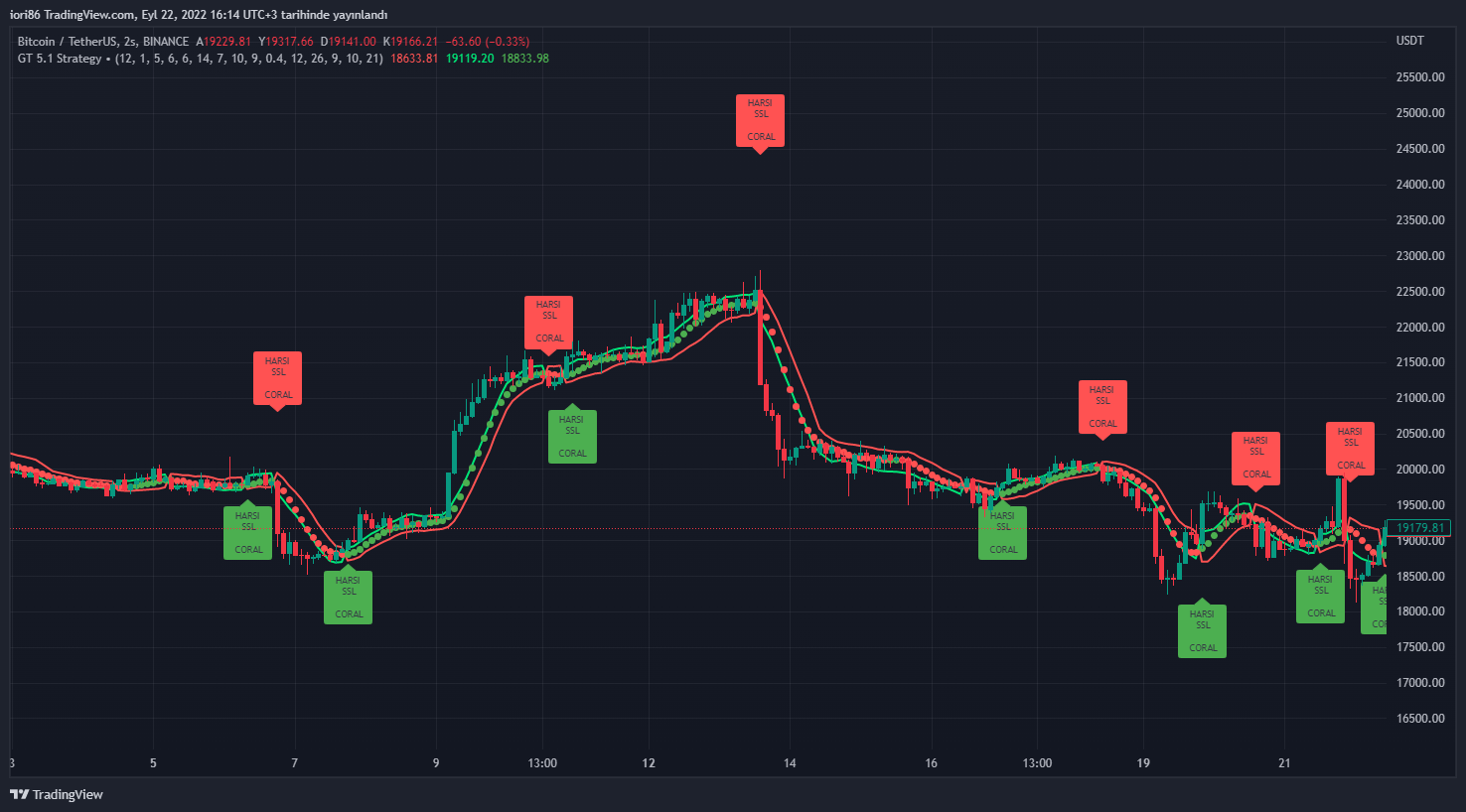The width and height of the screenshot is (1466, 812).
Task: Click the 25000.00 price axis label
Action: (x=1420, y=113)
